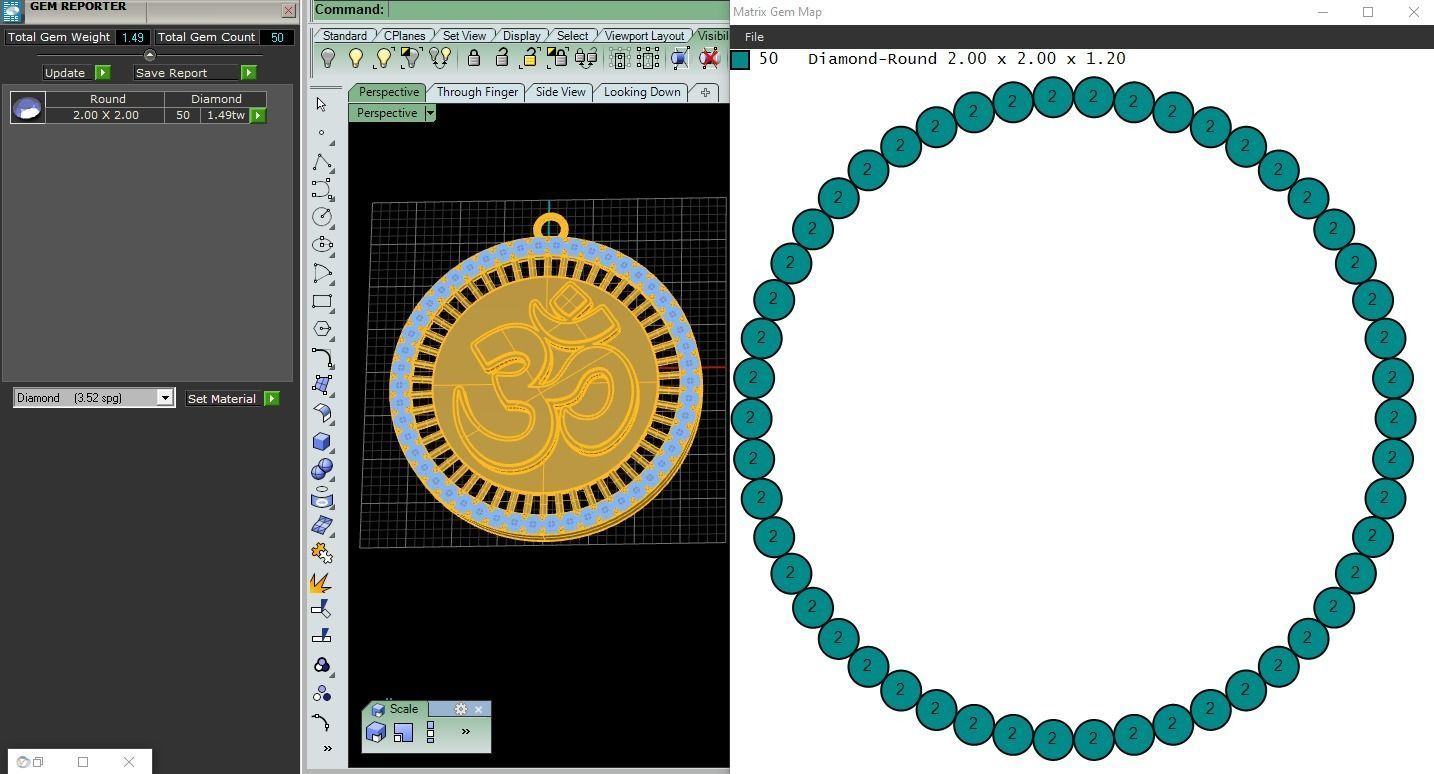Open File menu in Matrix Gem Map
Image resolution: width=1434 pixels, height=774 pixels.
[754, 37]
